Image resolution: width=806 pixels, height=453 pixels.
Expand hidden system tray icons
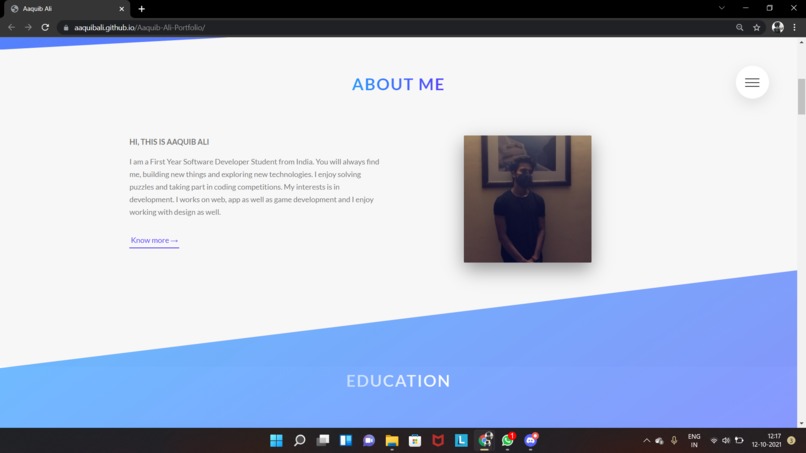[x=646, y=441]
